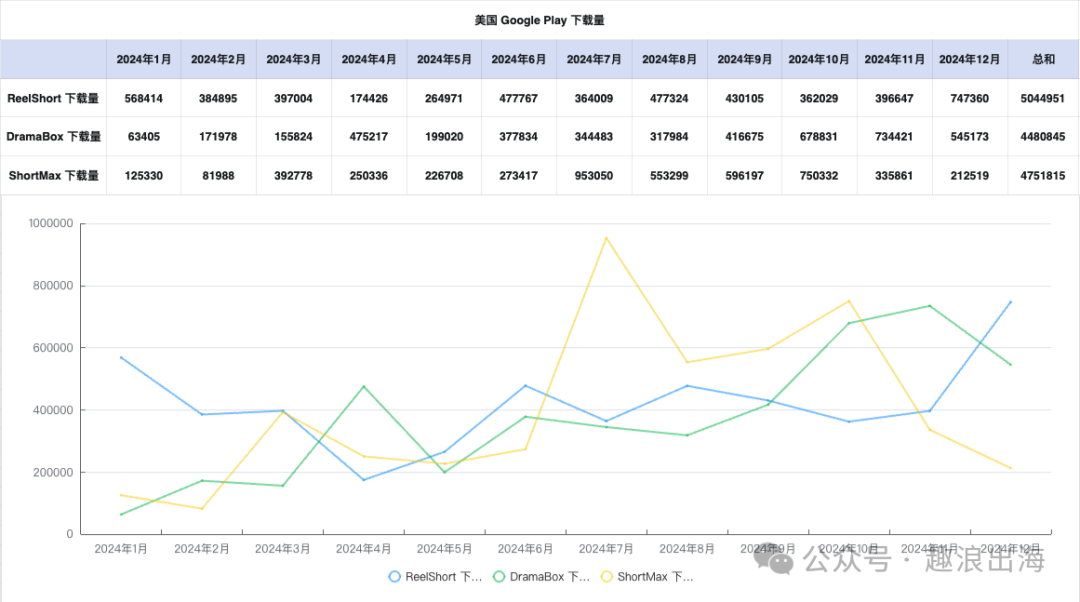
Task: Click the chart title 美国 Google Play 下载量
Action: tap(539, 20)
